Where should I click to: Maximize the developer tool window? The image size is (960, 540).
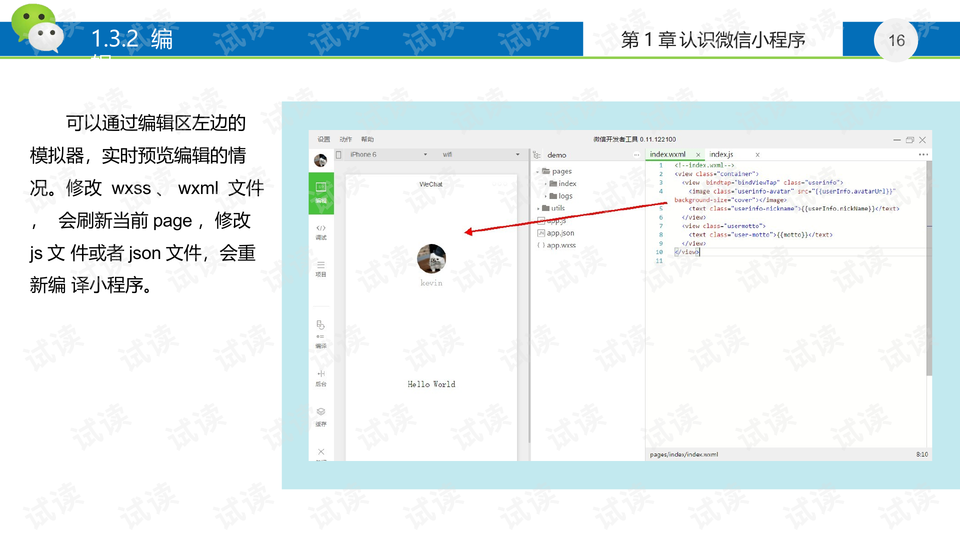tap(909, 140)
